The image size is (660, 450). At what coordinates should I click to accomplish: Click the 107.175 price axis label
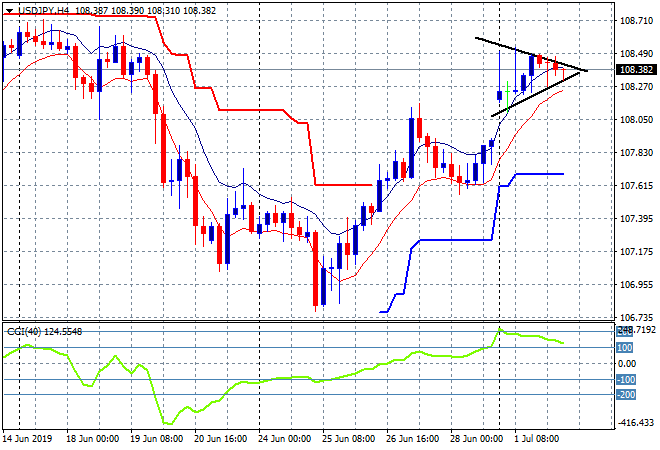tap(636, 252)
